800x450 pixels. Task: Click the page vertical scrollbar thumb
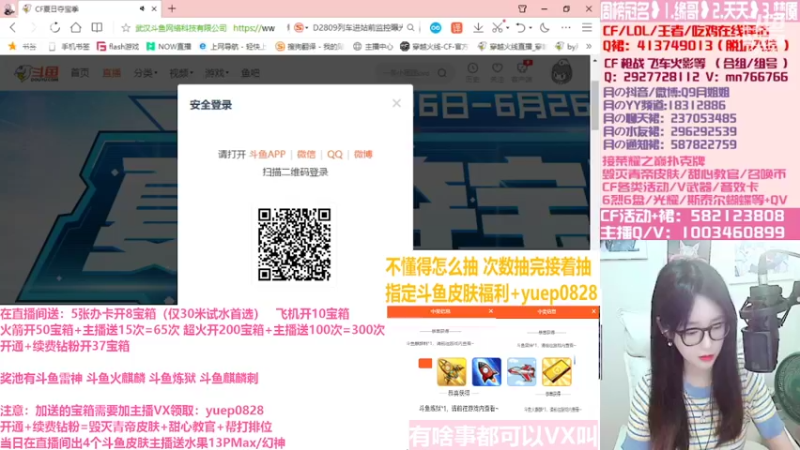tap(594, 105)
